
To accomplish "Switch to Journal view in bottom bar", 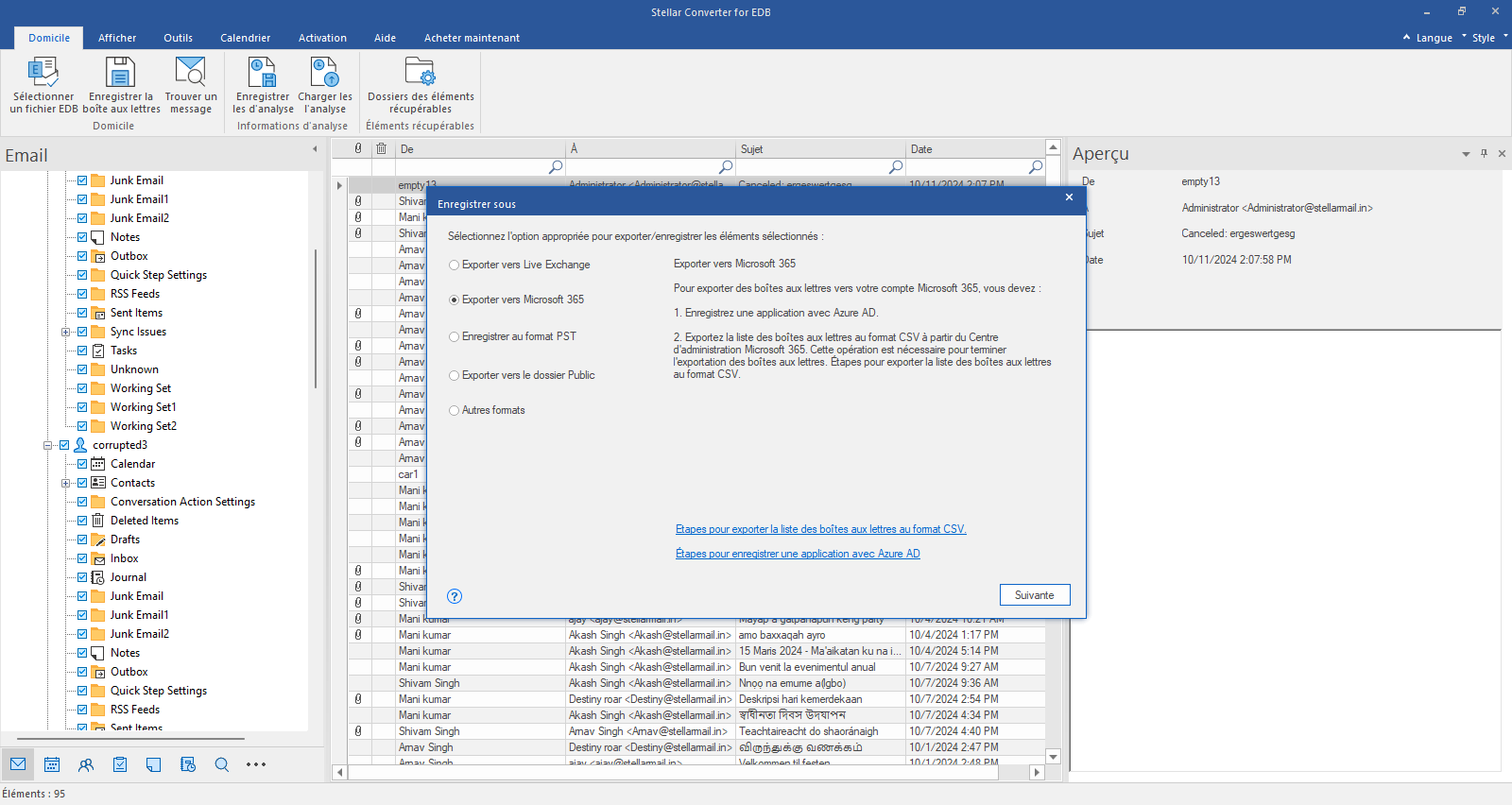I will point(188,764).
